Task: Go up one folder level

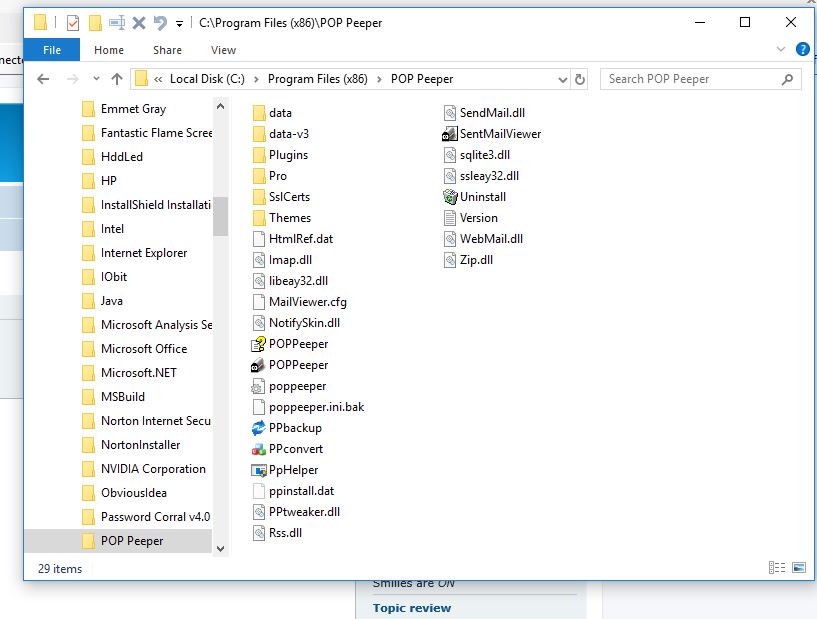Action: (x=117, y=79)
